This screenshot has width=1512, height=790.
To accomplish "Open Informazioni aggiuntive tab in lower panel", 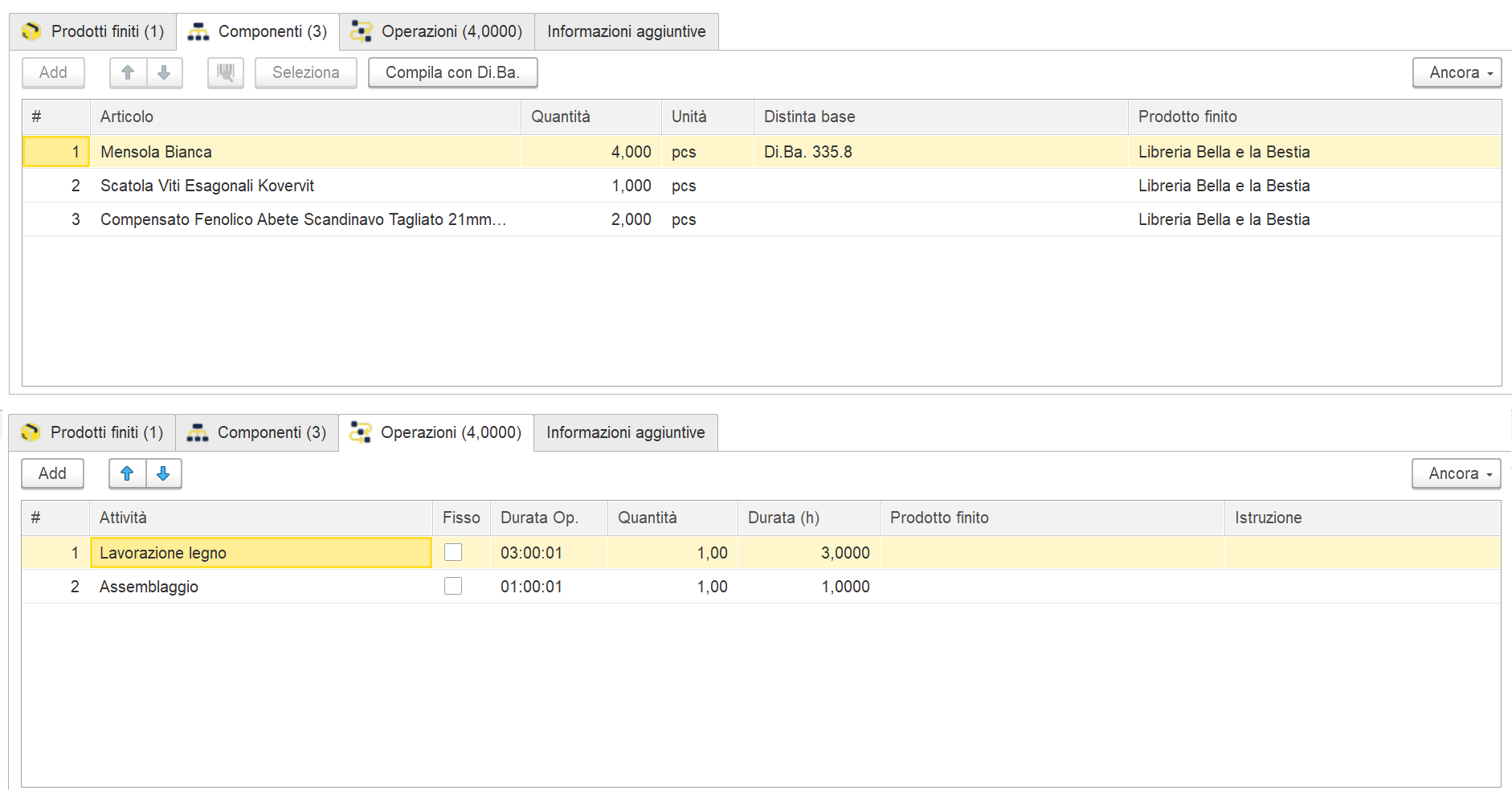I will click(x=626, y=432).
